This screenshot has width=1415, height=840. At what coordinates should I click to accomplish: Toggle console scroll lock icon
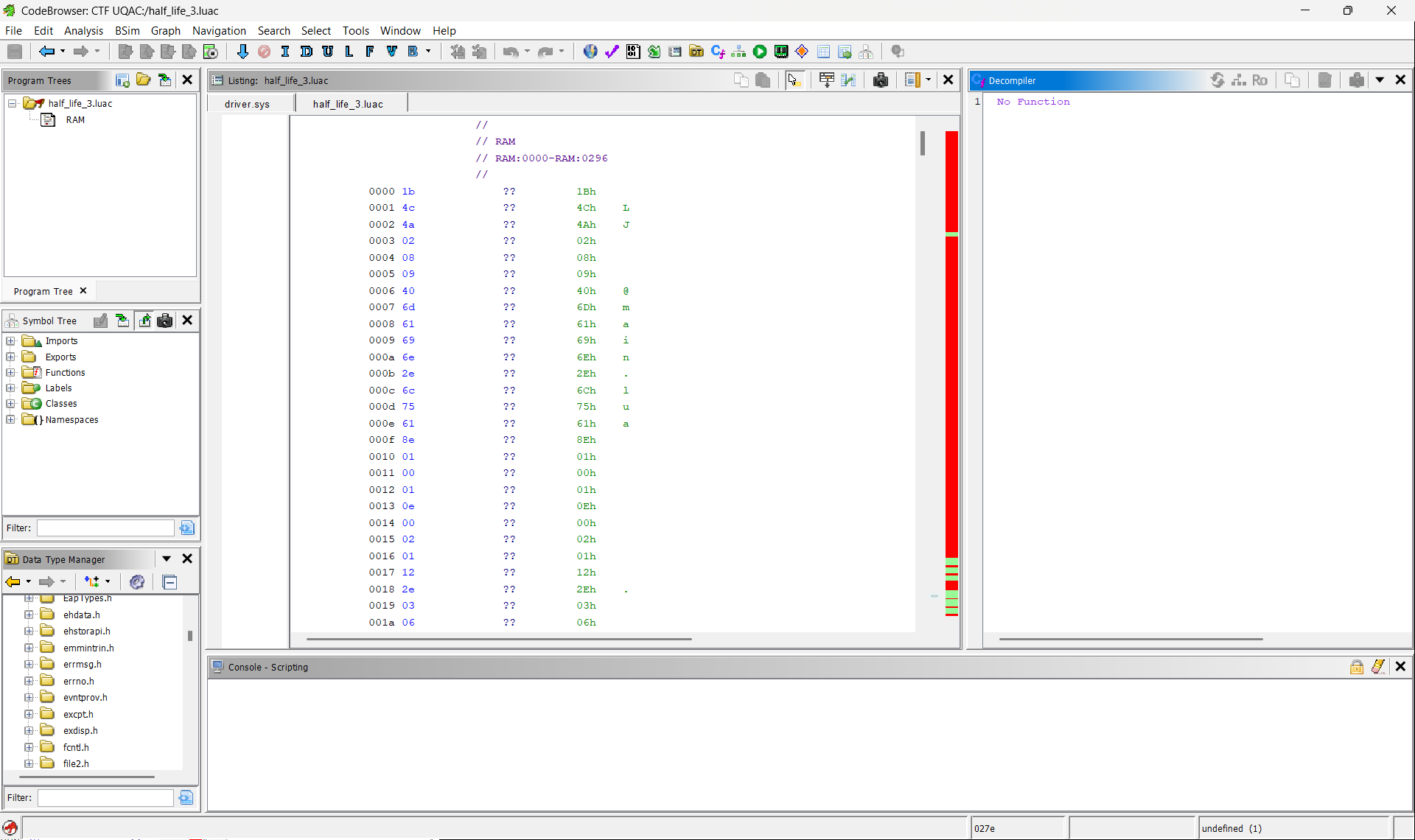(1357, 667)
